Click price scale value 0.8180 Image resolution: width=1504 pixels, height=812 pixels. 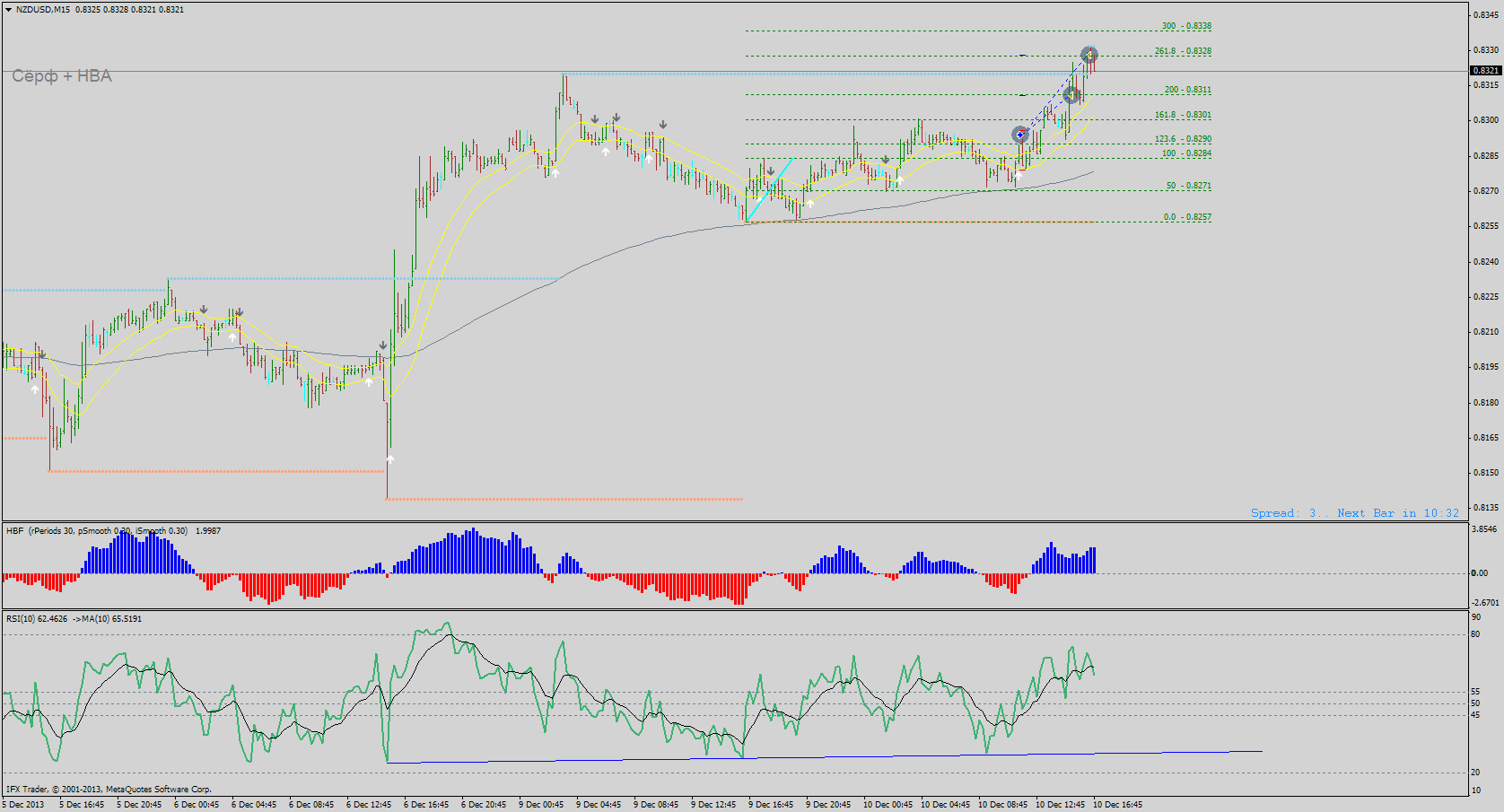pos(1486,403)
